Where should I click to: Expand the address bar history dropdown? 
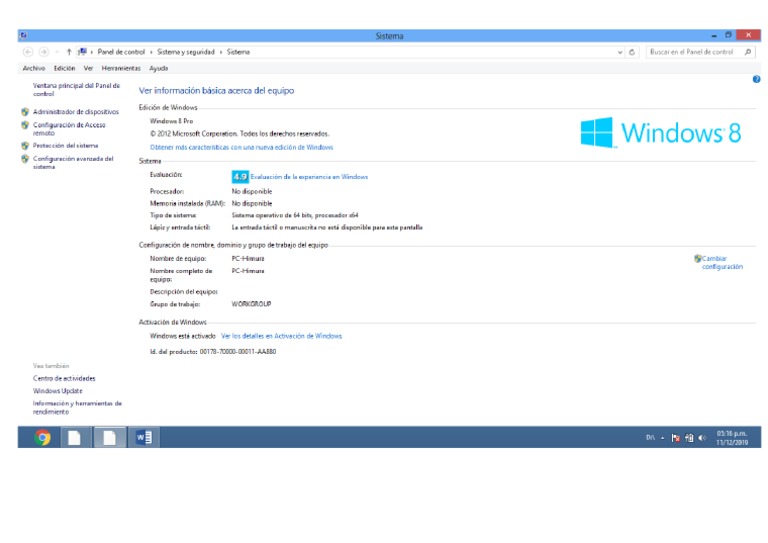coord(620,52)
